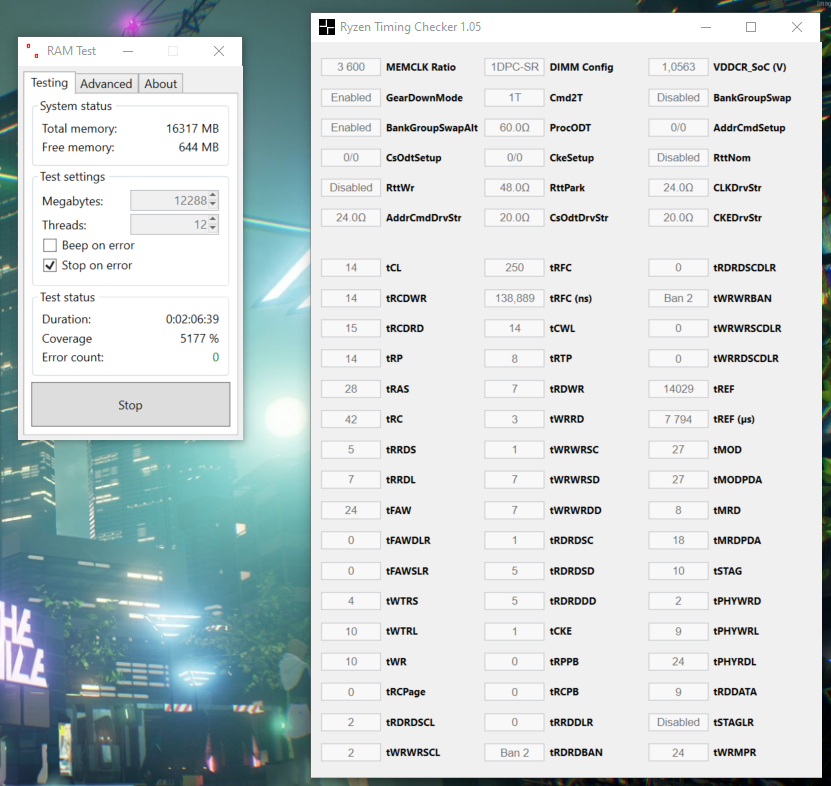
Task: Increase Threads with the up arrow
Action: tap(213, 219)
